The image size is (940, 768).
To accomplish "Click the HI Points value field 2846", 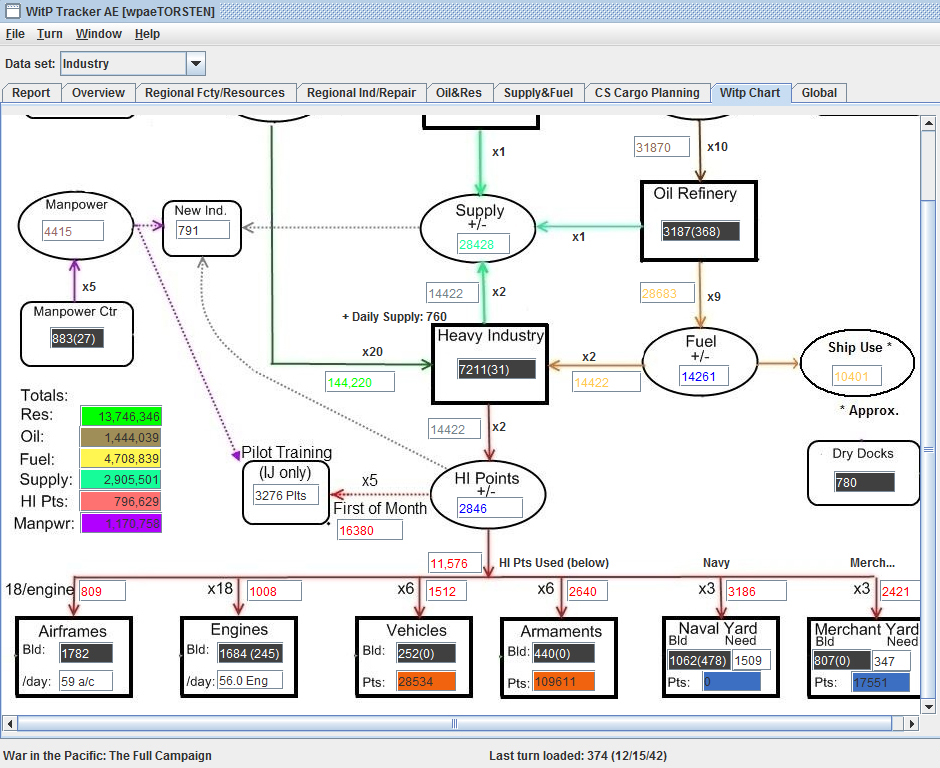I will (489, 508).
